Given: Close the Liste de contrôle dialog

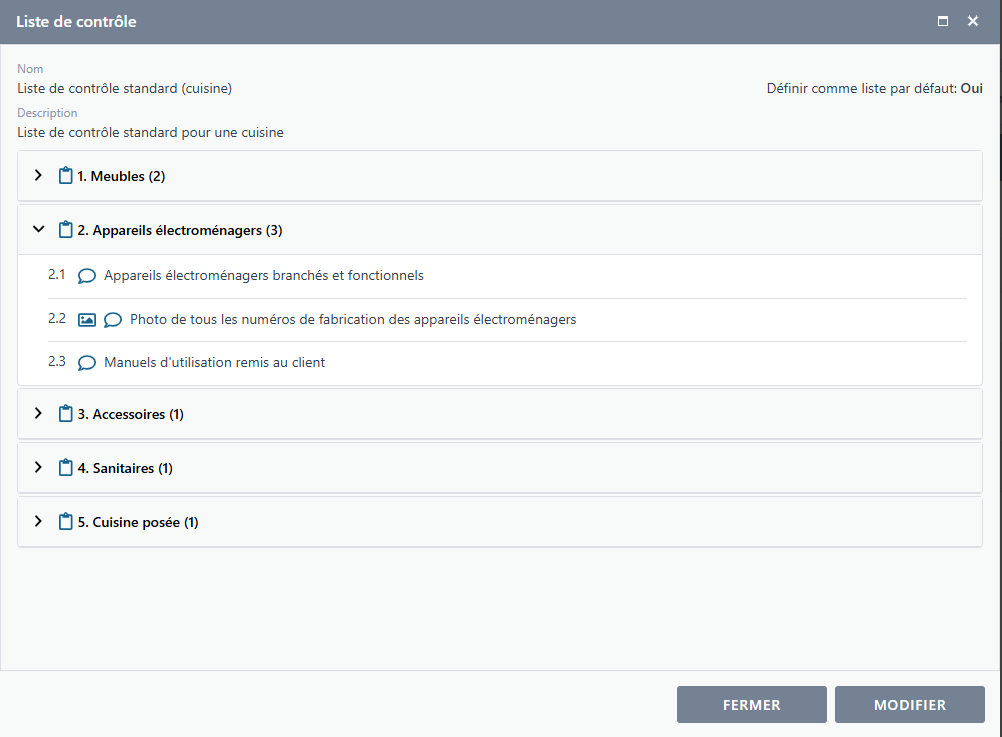Looking at the screenshot, I should (x=972, y=22).
